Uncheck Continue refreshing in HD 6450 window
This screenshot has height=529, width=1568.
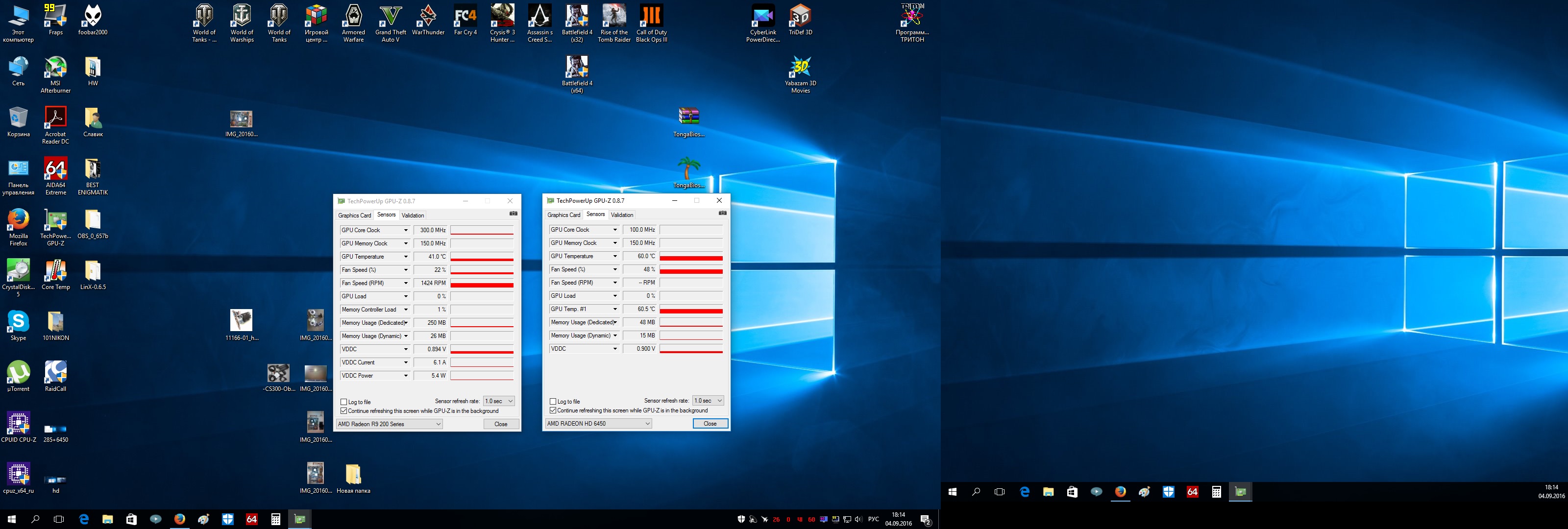tap(553, 410)
